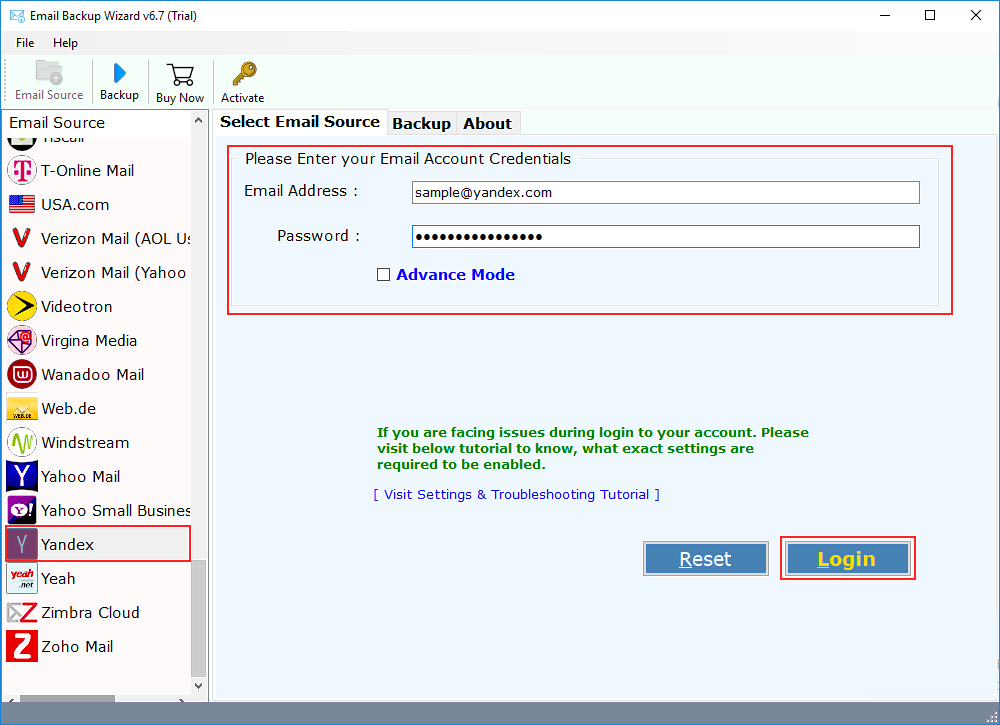Click the app envelope icon in title bar
The height and width of the screenshot is (725, 1000).
pos(17,15)
